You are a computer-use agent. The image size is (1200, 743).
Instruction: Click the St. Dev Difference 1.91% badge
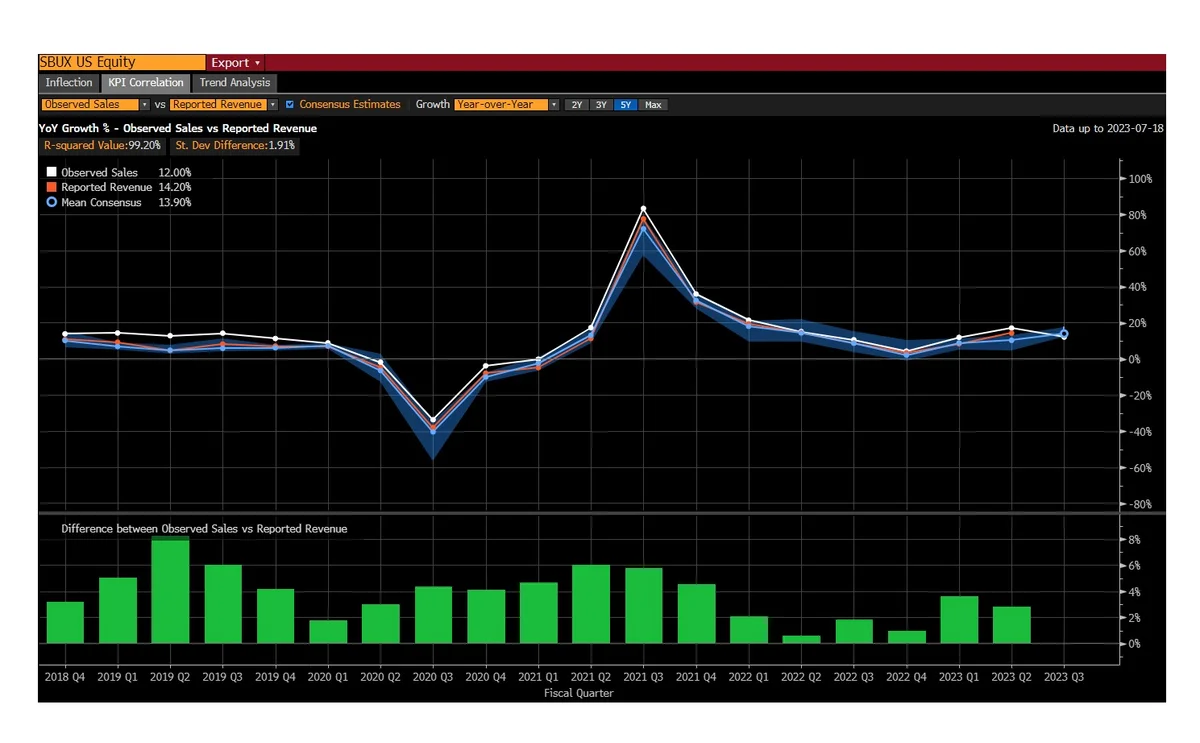233,145
